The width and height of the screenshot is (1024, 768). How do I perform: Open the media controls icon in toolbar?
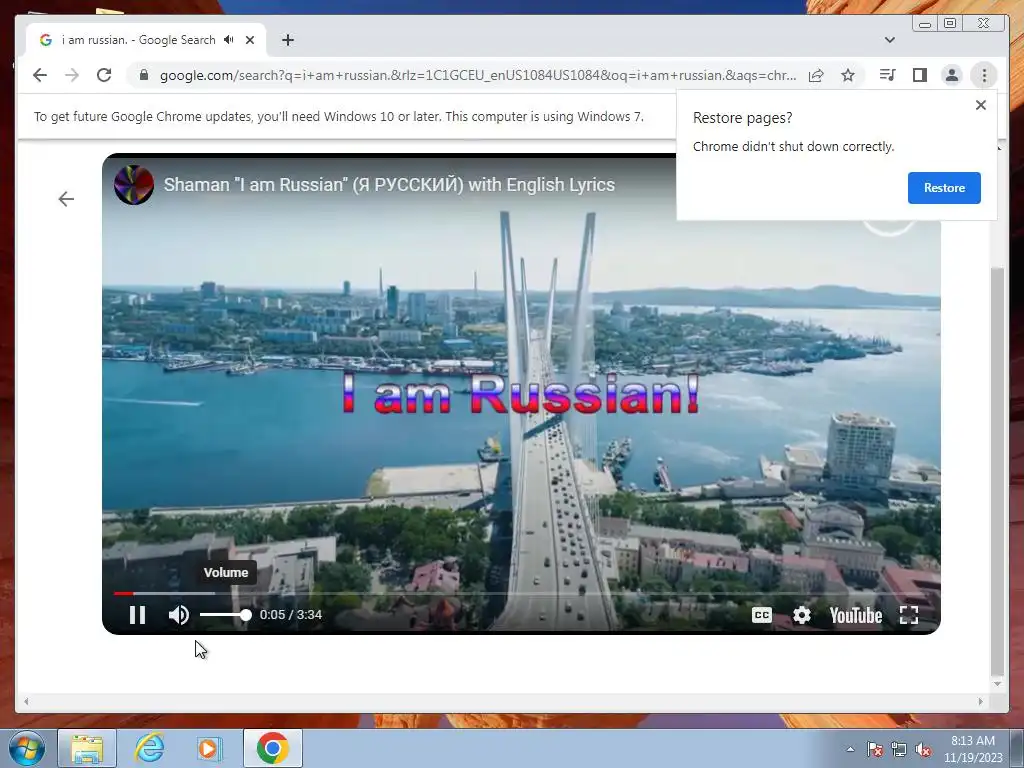(x=887, y=75)
